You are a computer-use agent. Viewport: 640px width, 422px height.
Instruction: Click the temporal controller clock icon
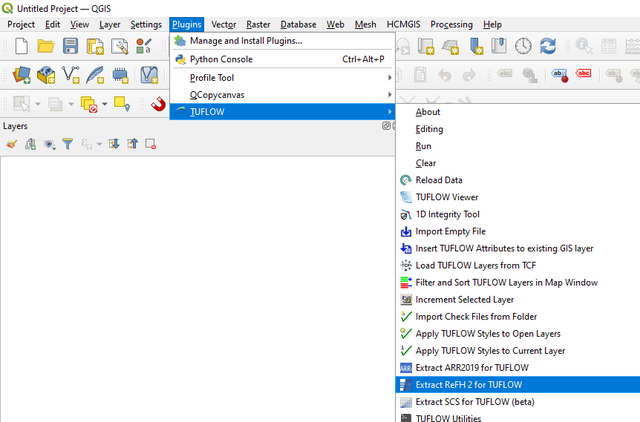pyautogui.click(x=523, y=46)
